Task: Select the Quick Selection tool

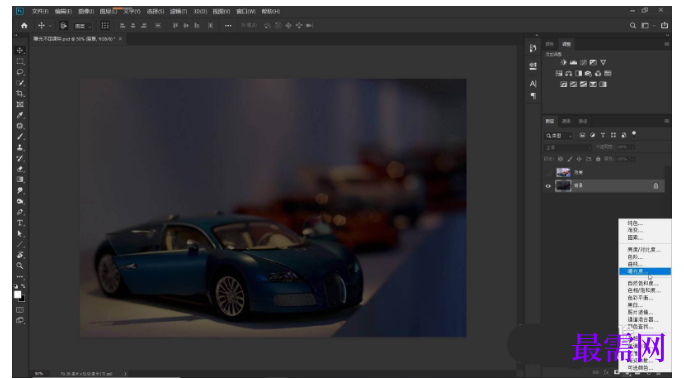Action: [x=20, y=83]
